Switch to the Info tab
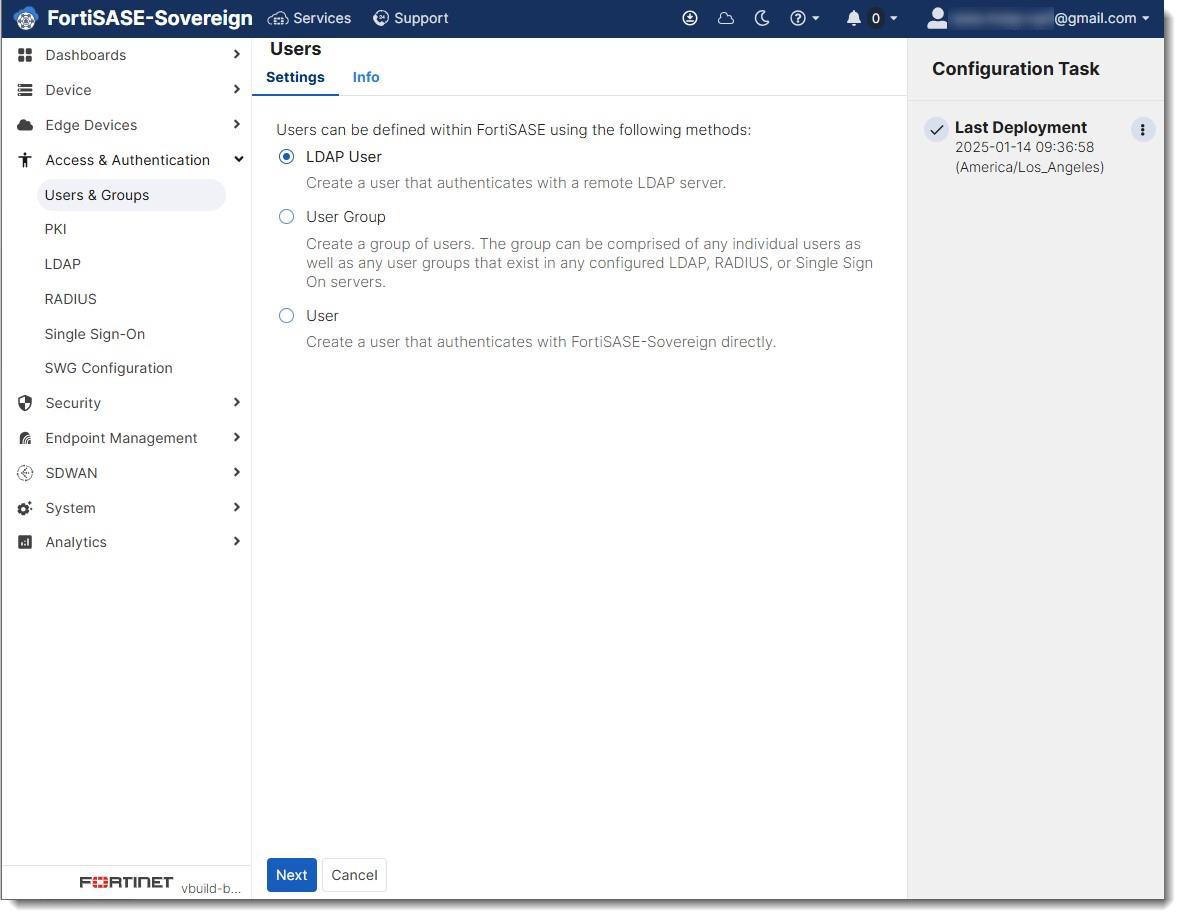The image size is (1183, 919). click(367, 78)
